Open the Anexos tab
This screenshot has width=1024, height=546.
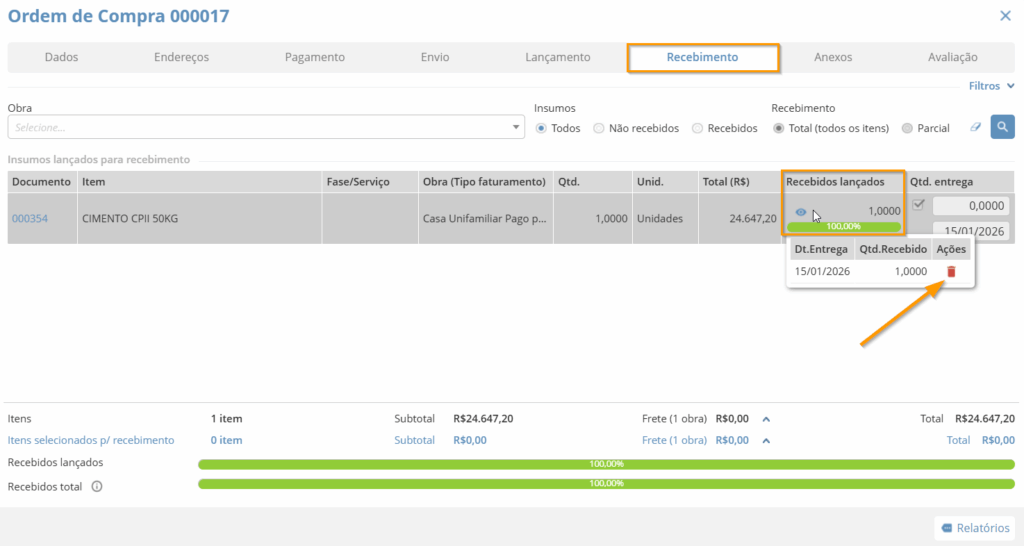coord(833,57)
